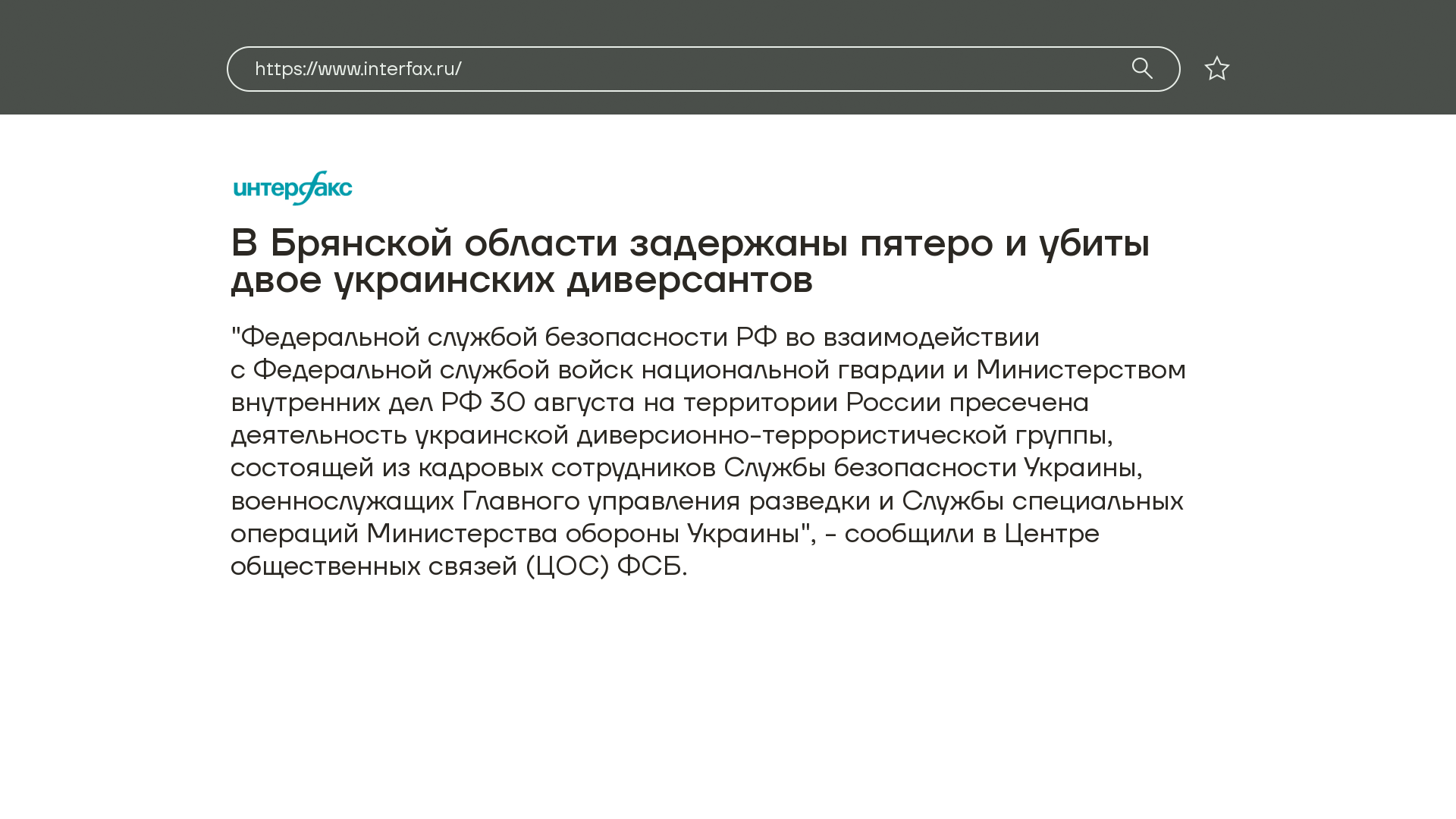The width and height of the screenshot is (1456, 819).
Task: Click the phrase «диверсионно-террористической группы»
Action: click(x=844, y=435)
